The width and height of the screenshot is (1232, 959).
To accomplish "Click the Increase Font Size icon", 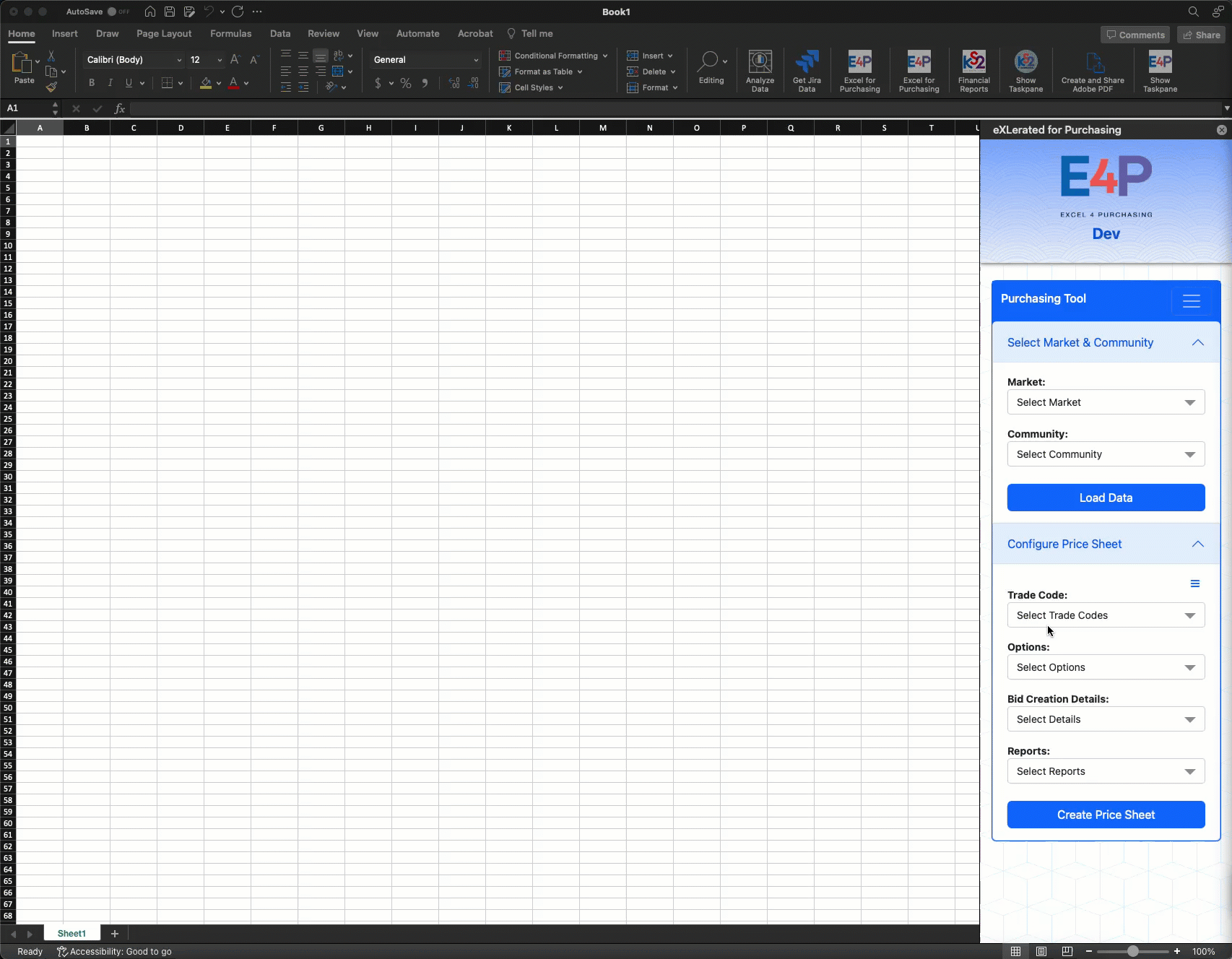I will pyautogui.click(x=235, y=60).
